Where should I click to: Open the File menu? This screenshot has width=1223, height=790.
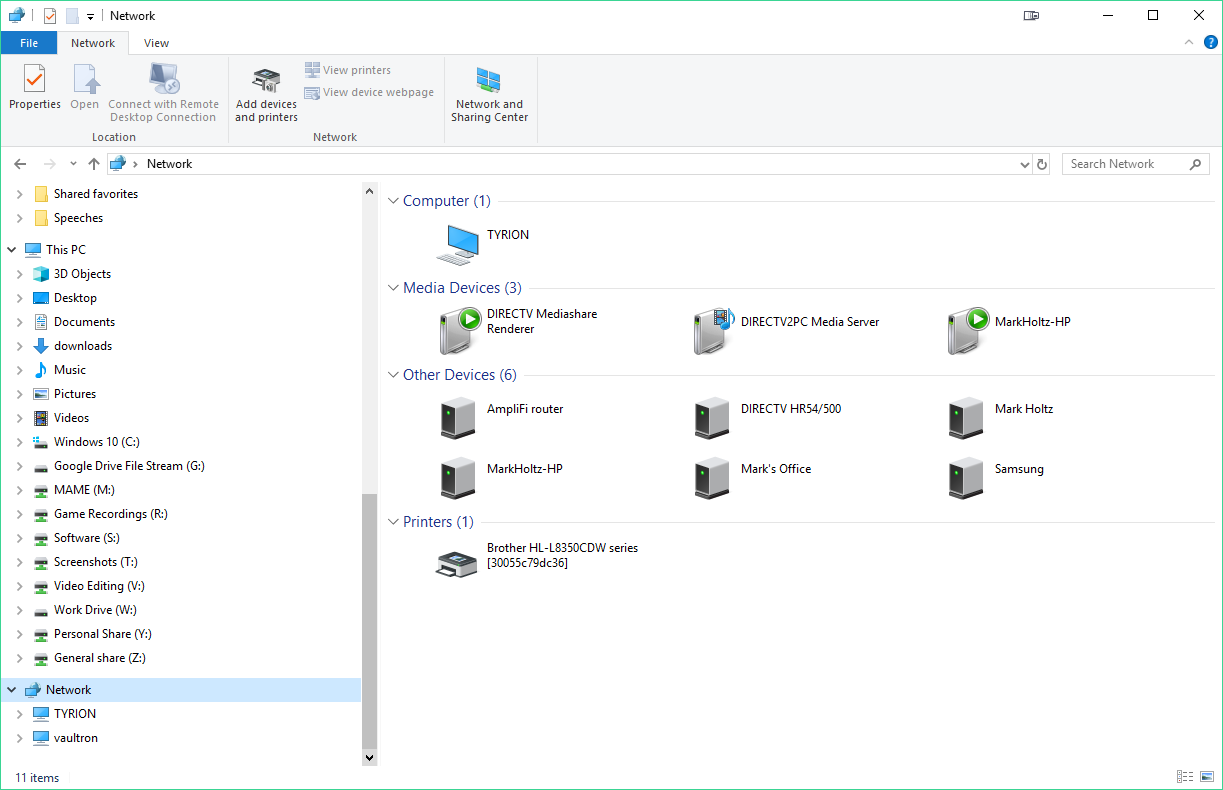(x=29, y=43)
